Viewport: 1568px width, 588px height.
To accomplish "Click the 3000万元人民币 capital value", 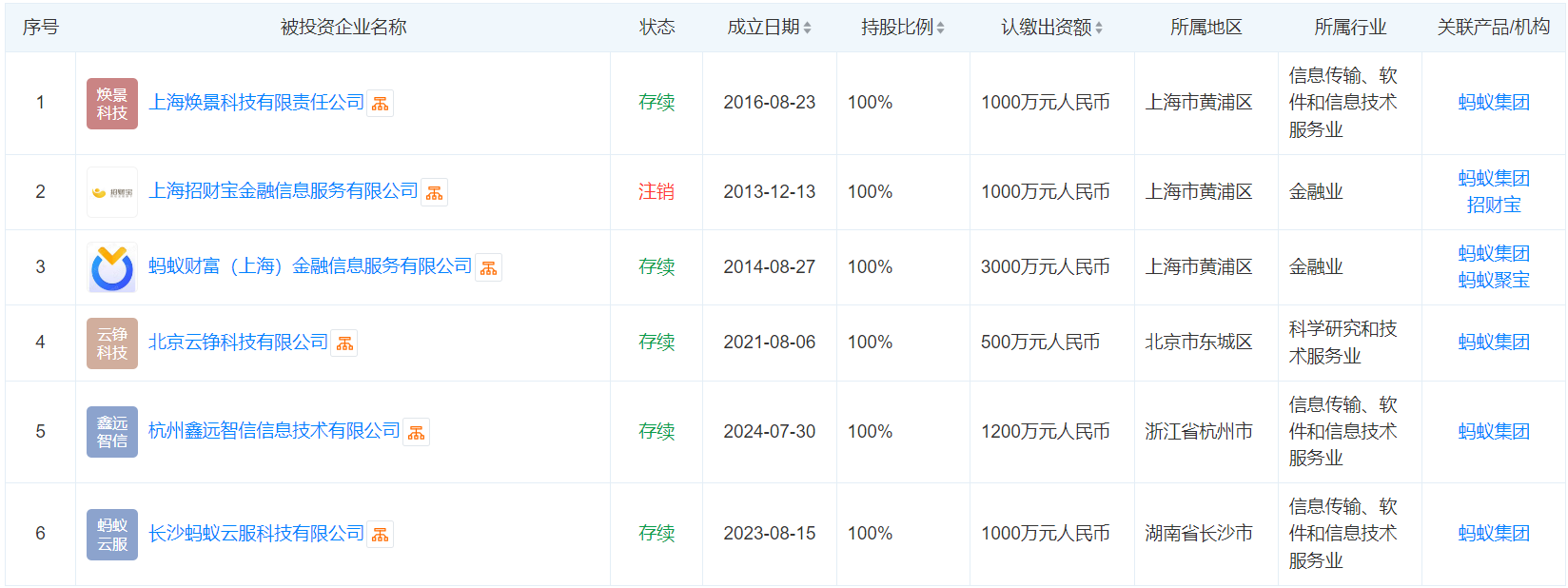I will pos(1046,267).
